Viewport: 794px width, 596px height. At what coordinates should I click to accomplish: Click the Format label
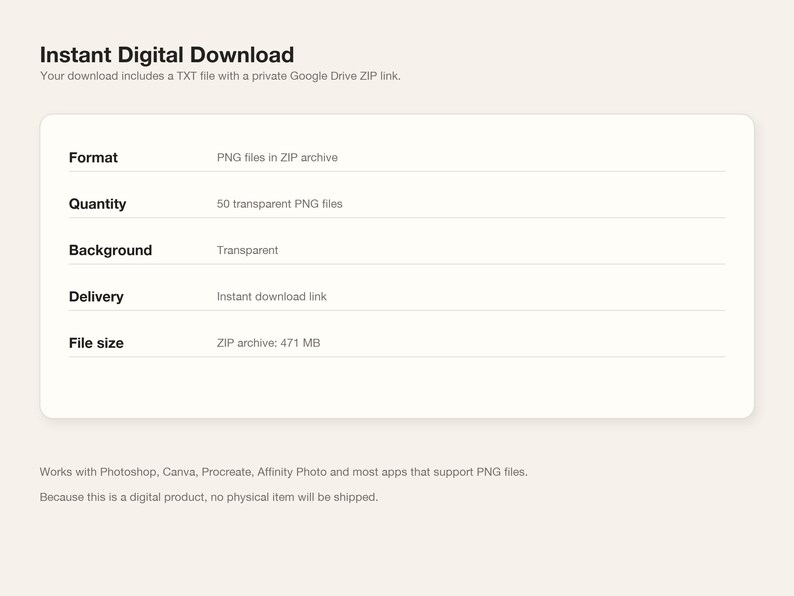(x=93, y=157)
